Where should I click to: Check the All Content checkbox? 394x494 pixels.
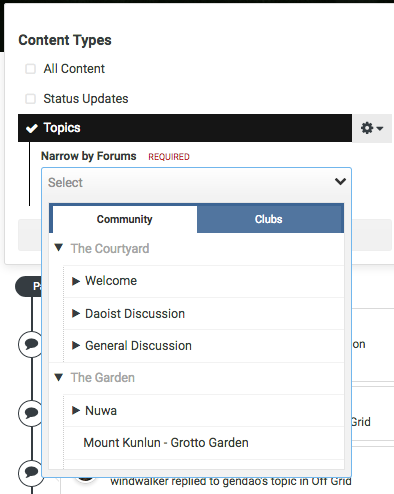point(31,69)
